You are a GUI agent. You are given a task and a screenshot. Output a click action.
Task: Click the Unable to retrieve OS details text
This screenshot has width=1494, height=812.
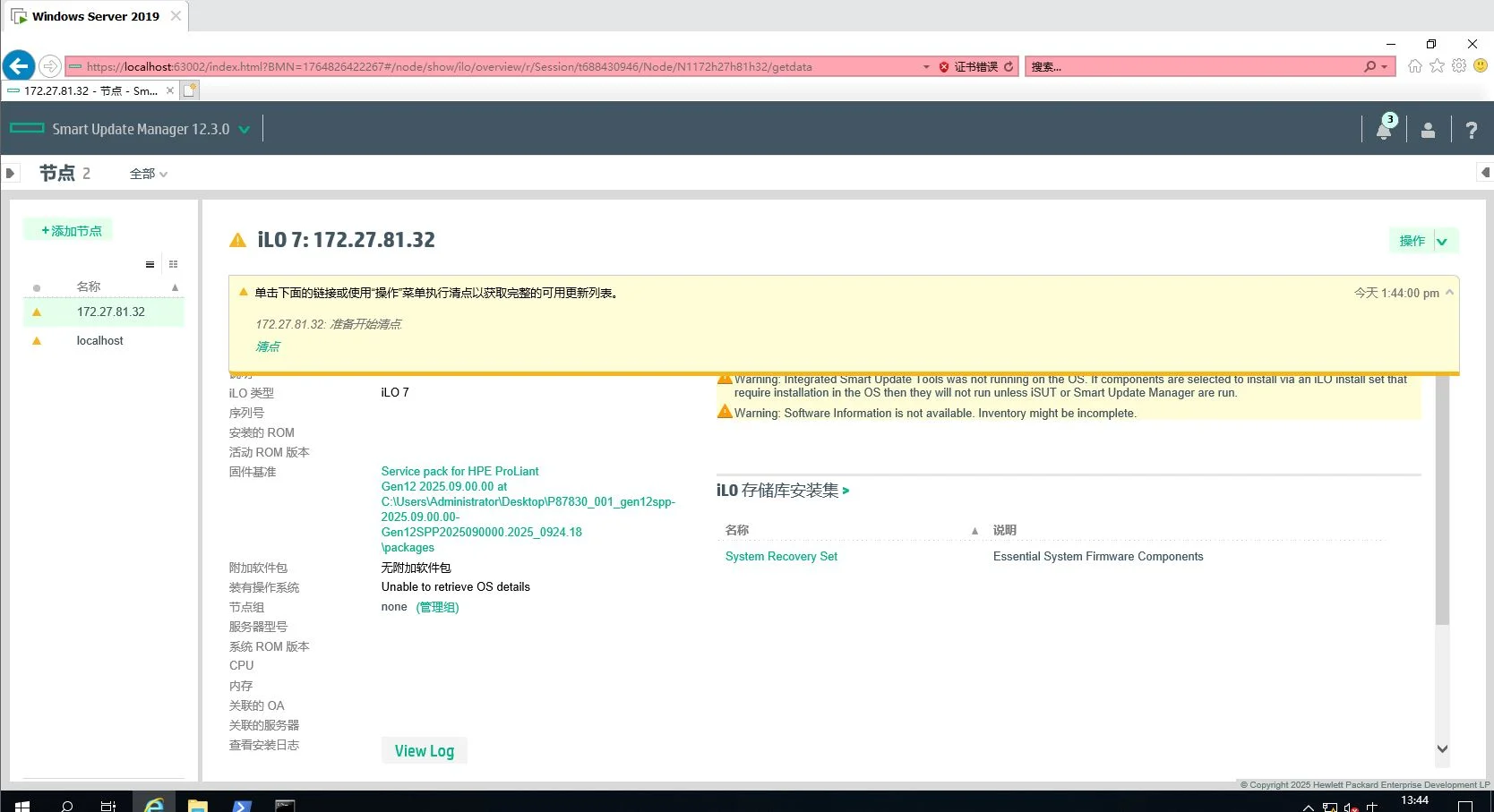coord(455,587)
